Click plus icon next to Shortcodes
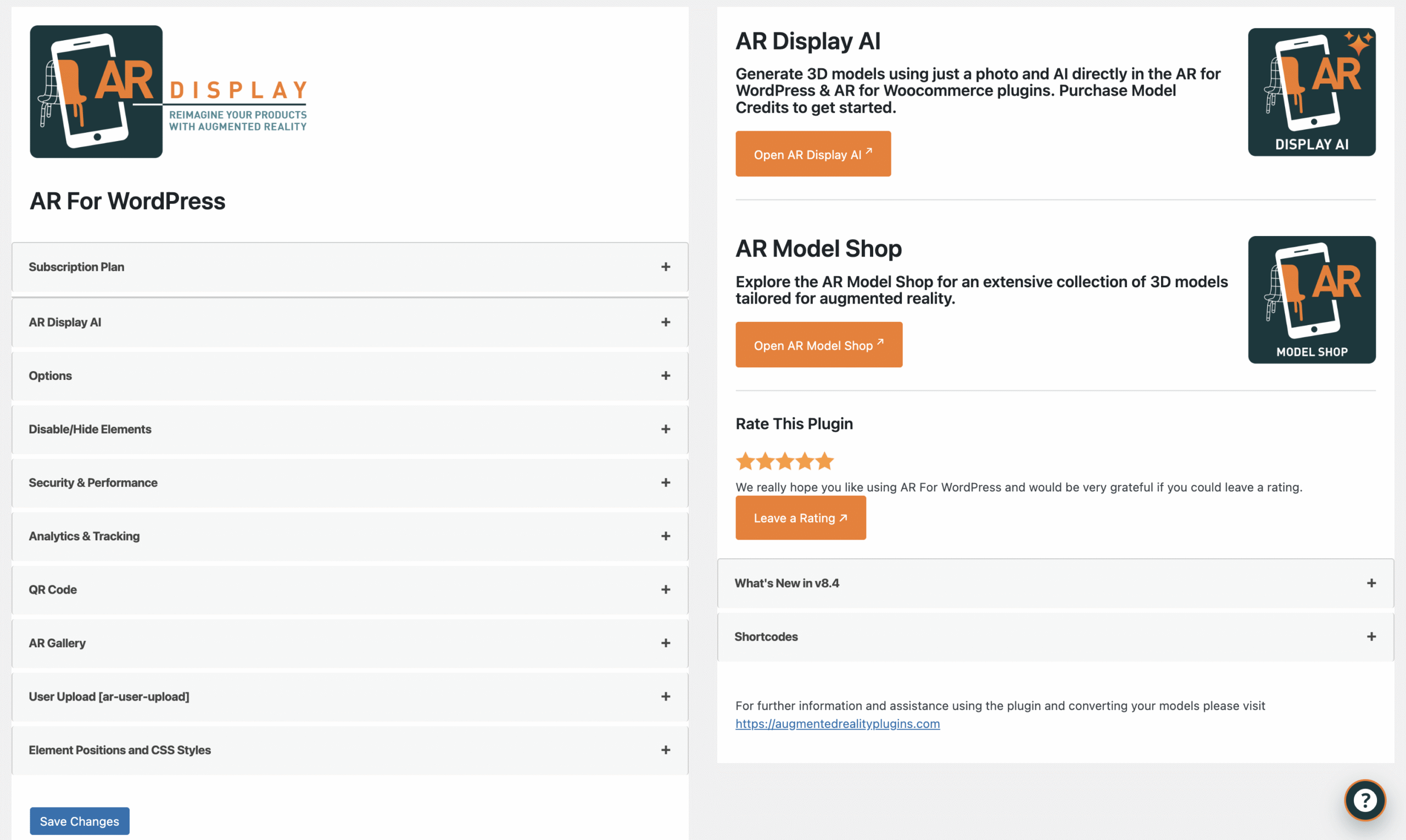 click(x=1371, y=637)
